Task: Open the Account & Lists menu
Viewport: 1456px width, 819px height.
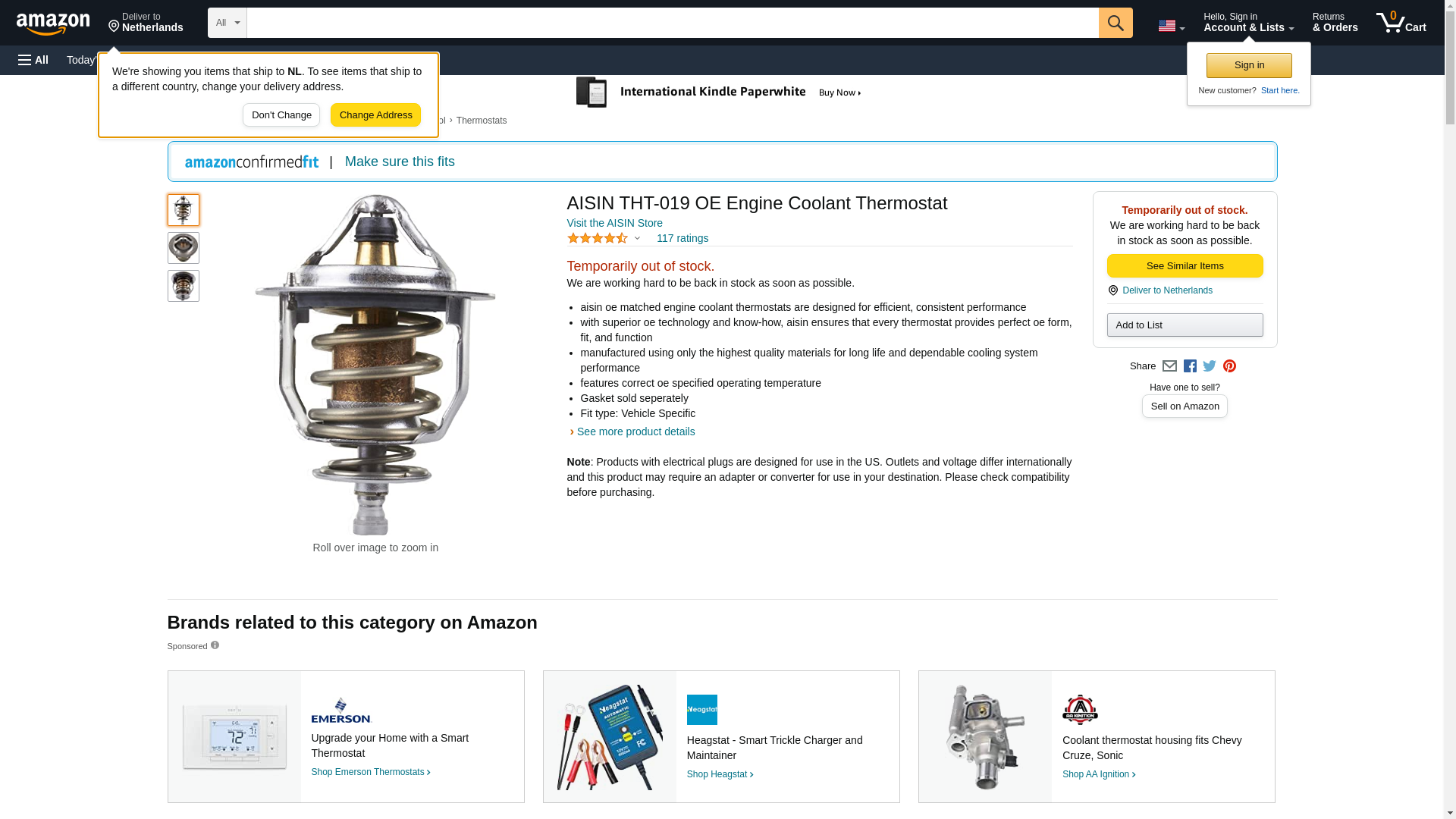Action: (1248, 22)
